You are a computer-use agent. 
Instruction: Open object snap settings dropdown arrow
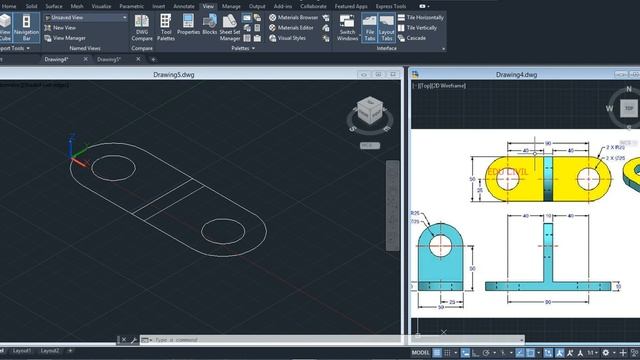[538, 353]
